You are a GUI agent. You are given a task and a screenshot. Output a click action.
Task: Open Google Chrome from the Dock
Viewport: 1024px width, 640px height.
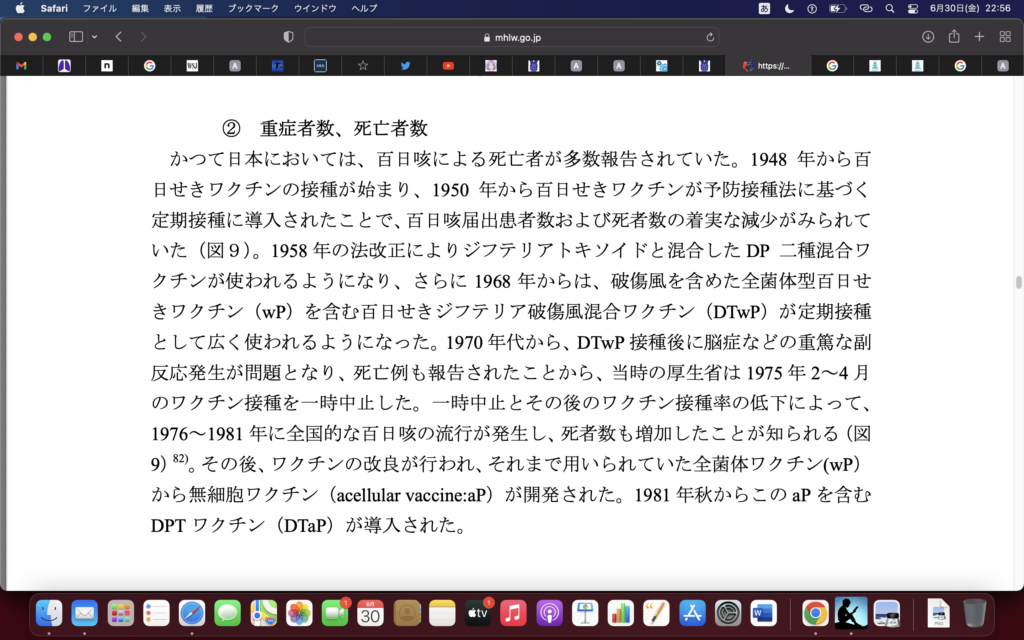click(x=815, y=612)
